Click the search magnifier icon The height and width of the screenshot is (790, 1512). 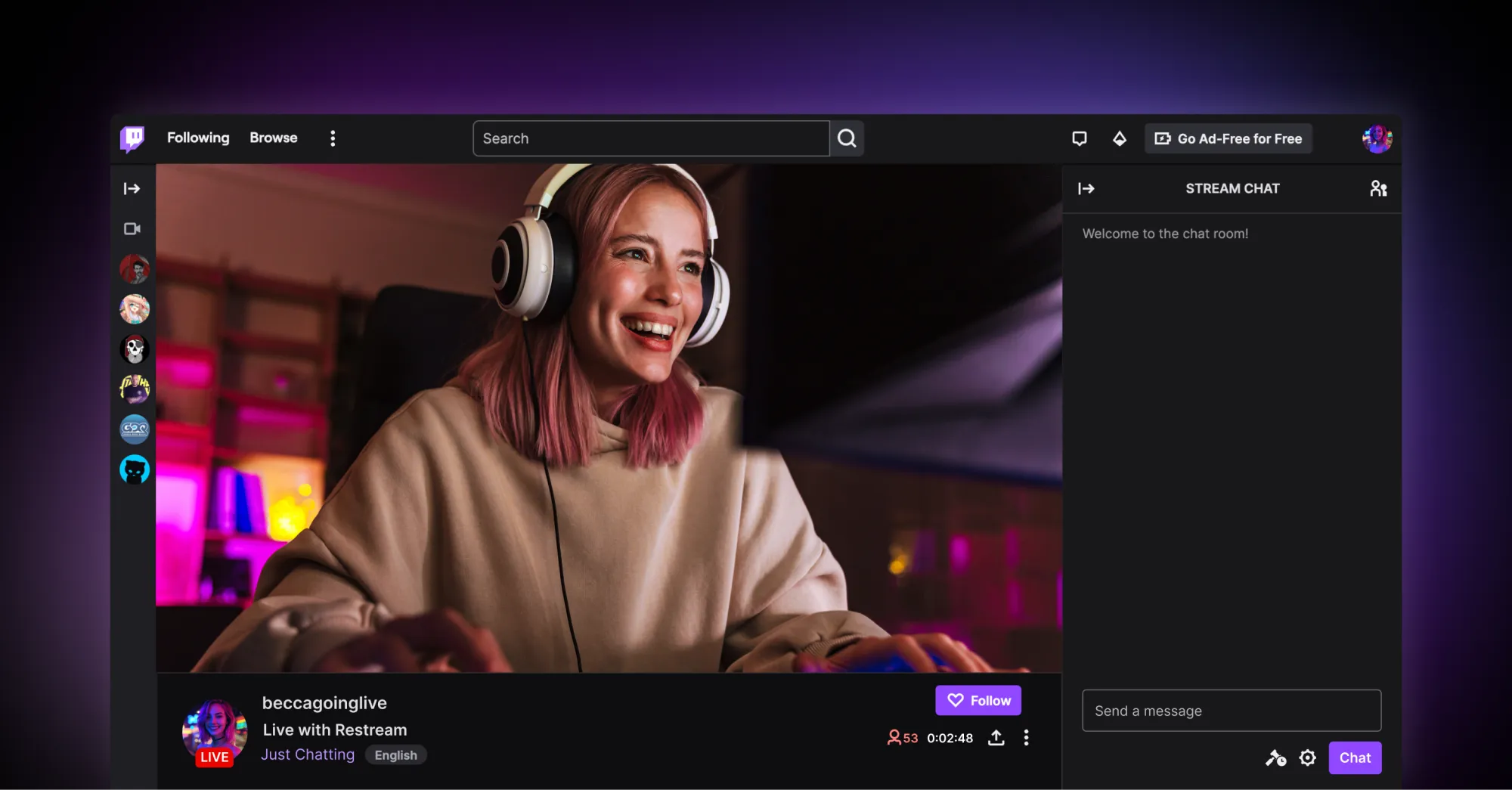[846, 138]
